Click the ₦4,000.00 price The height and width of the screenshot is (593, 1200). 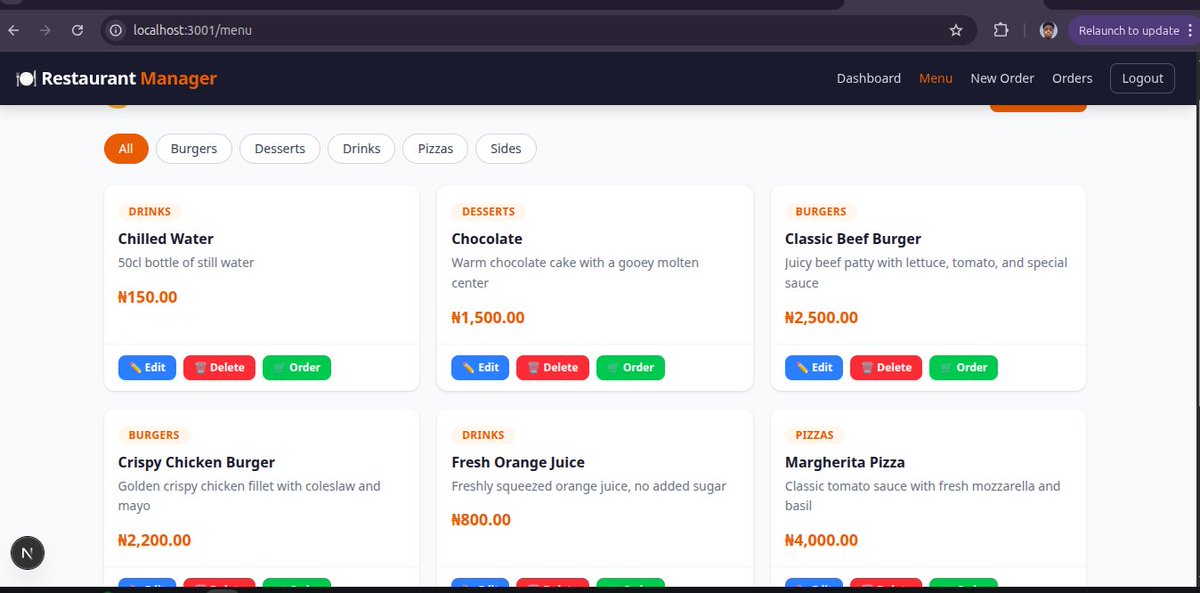pyautogui.click(x=822, y=541)
